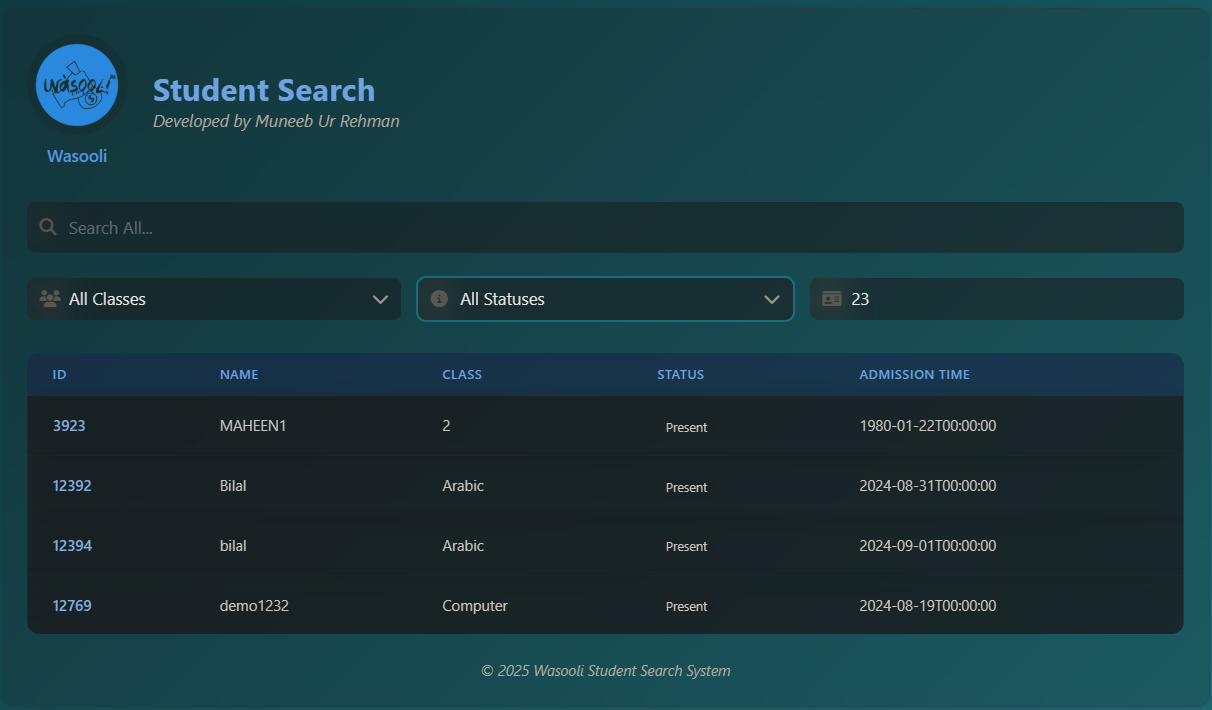The image size is (1212, 710).
Task: Click the ID filter field containing 23
Action: tap(1010, 299)
